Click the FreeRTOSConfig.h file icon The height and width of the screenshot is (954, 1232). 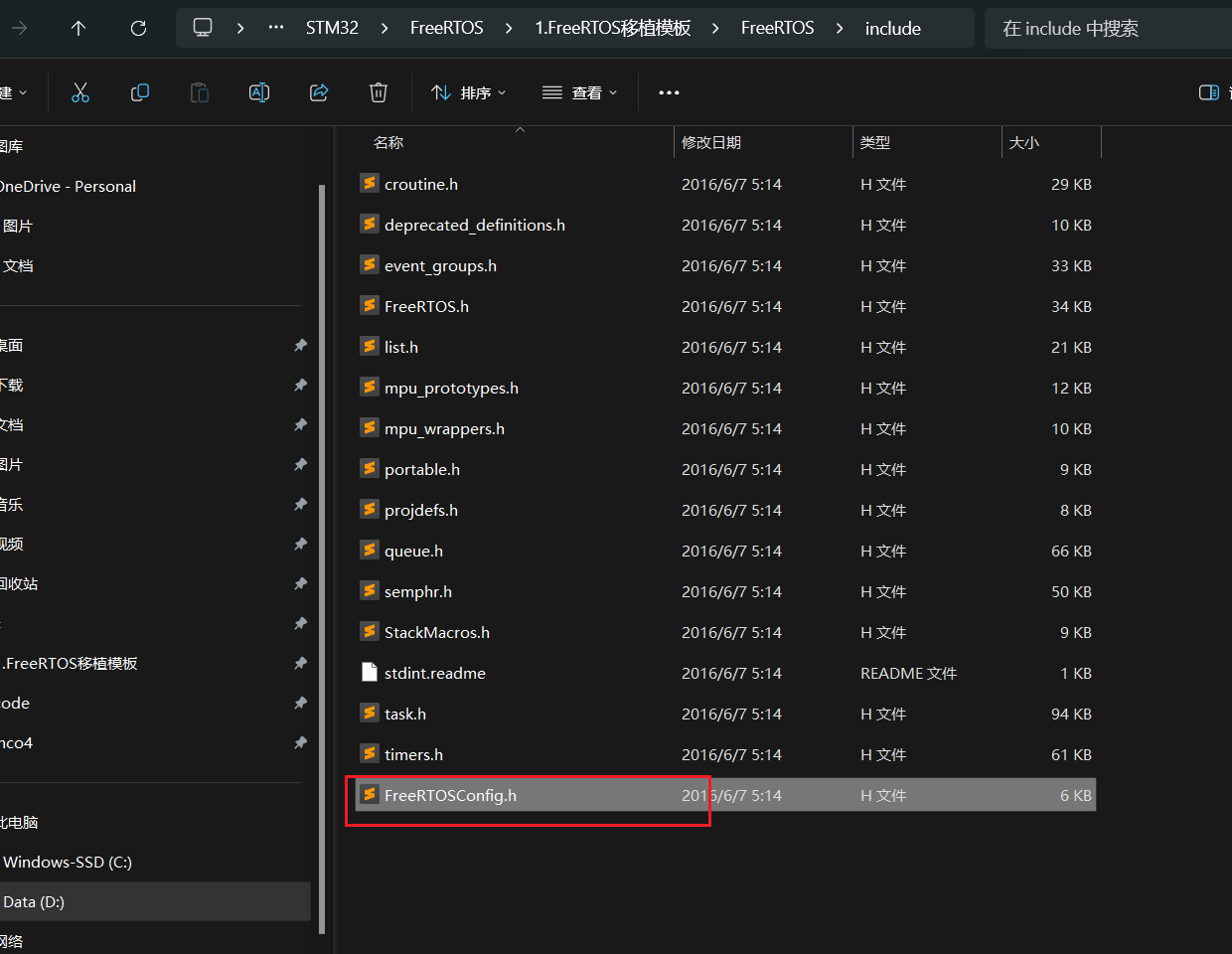pyautogui.click(x=370, y=795)
